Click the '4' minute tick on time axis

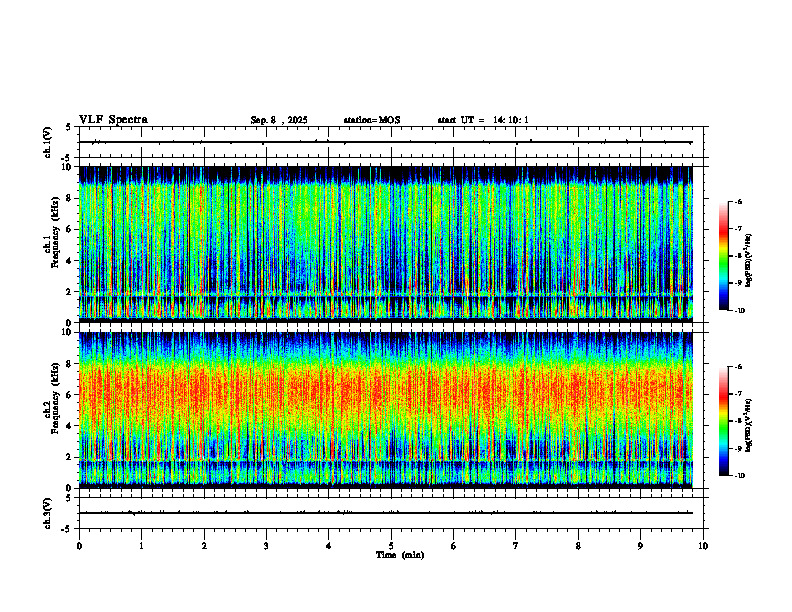329,546
